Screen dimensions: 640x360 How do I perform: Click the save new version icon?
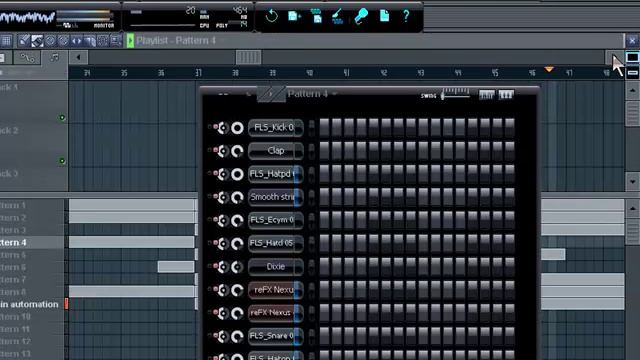pyautogui.click(x=294, y=16)
